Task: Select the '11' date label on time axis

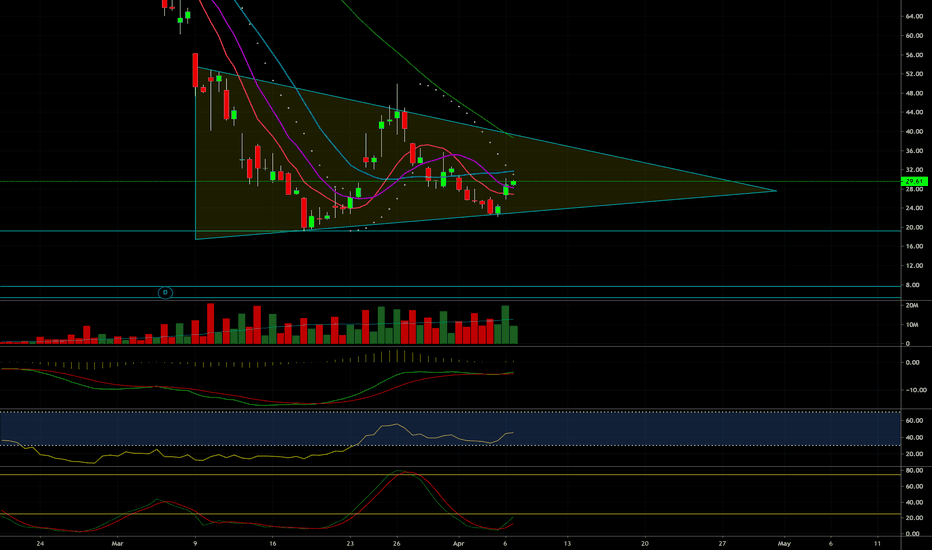Action: (877, 543)
